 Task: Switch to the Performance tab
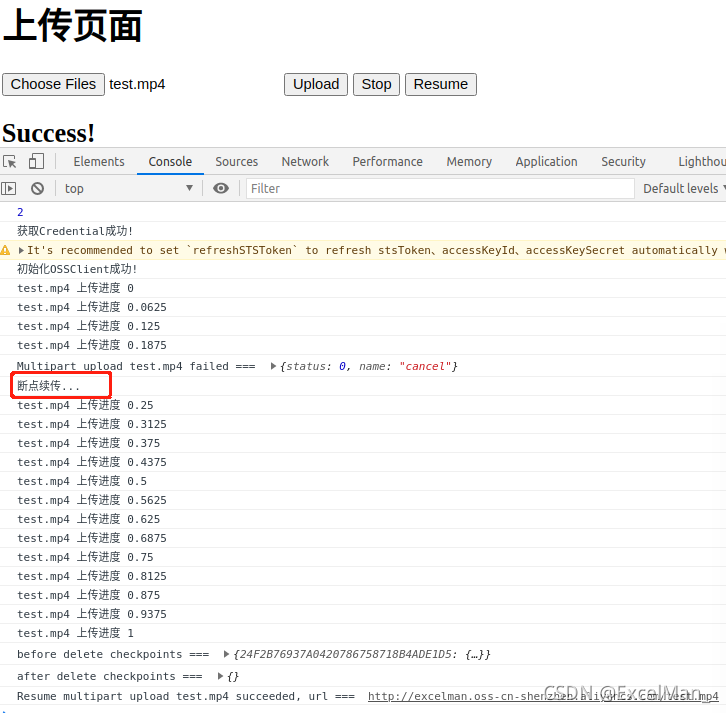tap(388, 162)
